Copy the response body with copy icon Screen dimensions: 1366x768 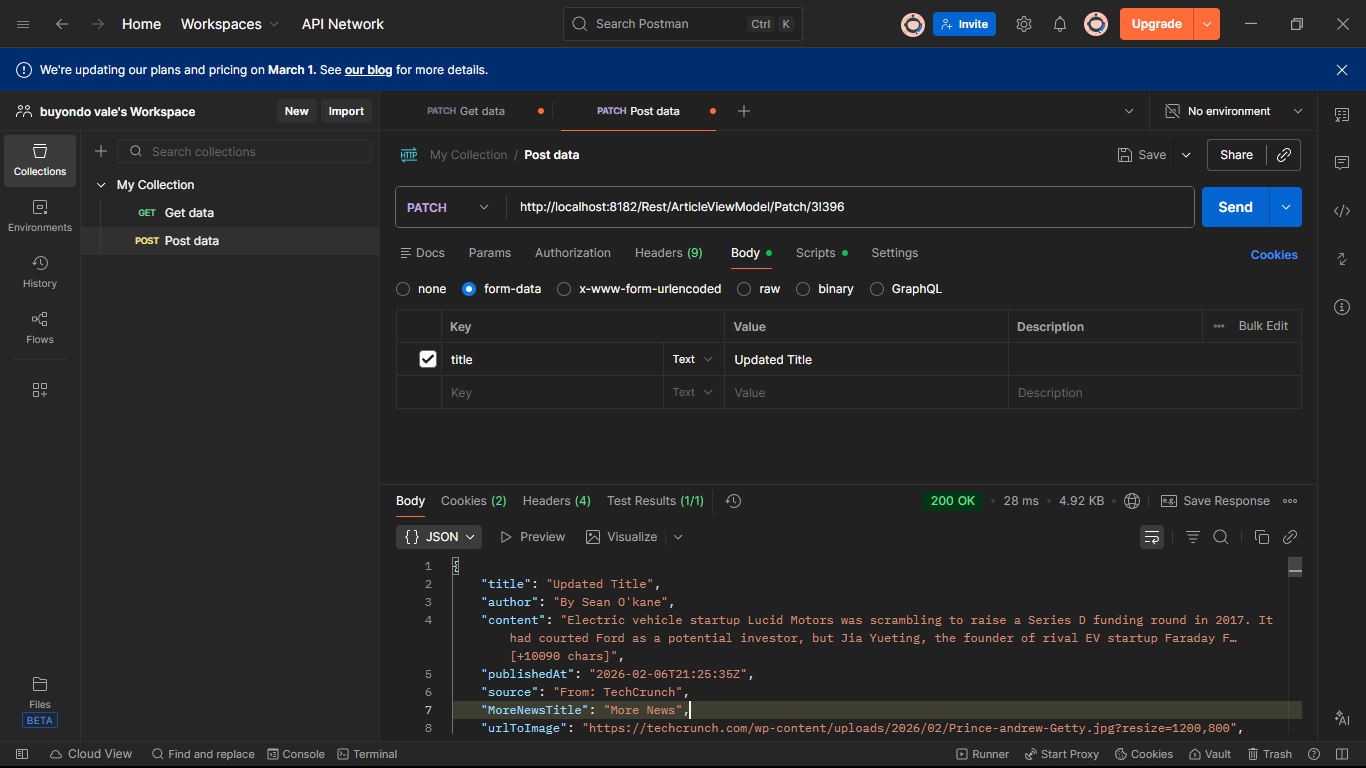(1261, 537)
